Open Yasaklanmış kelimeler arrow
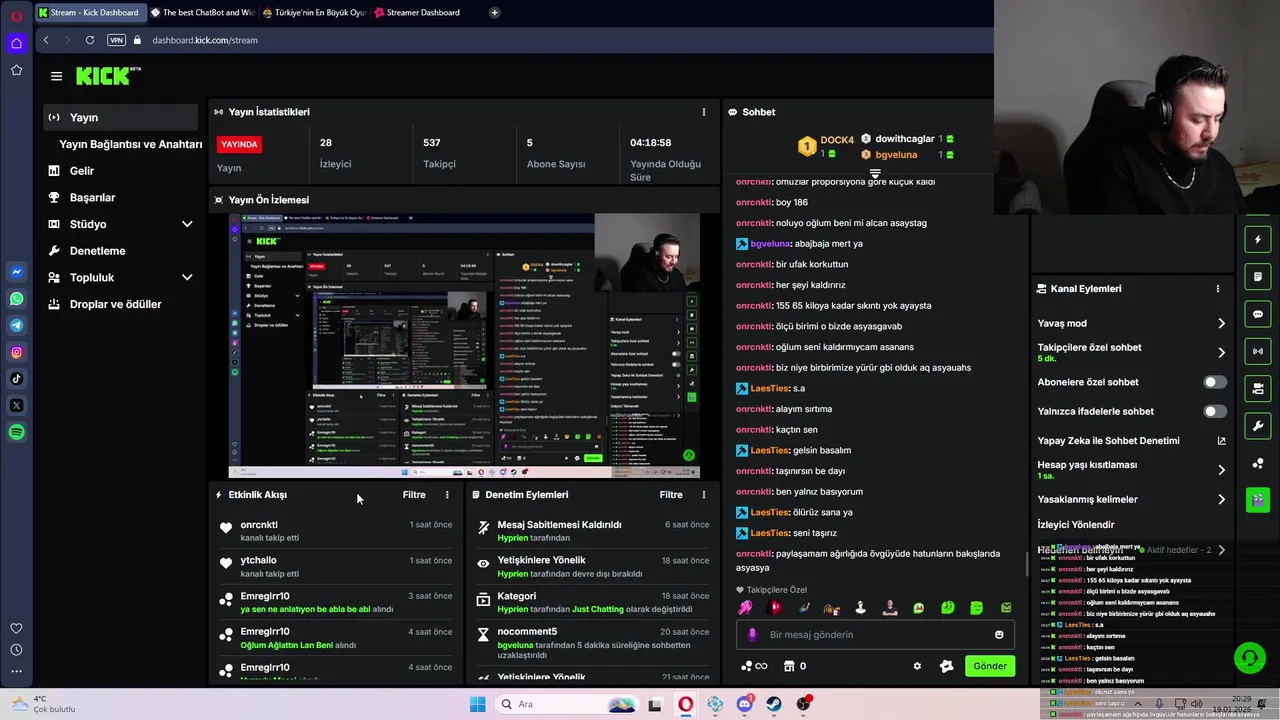This screenshot has height=720, width=1280. pos(1221,499)
